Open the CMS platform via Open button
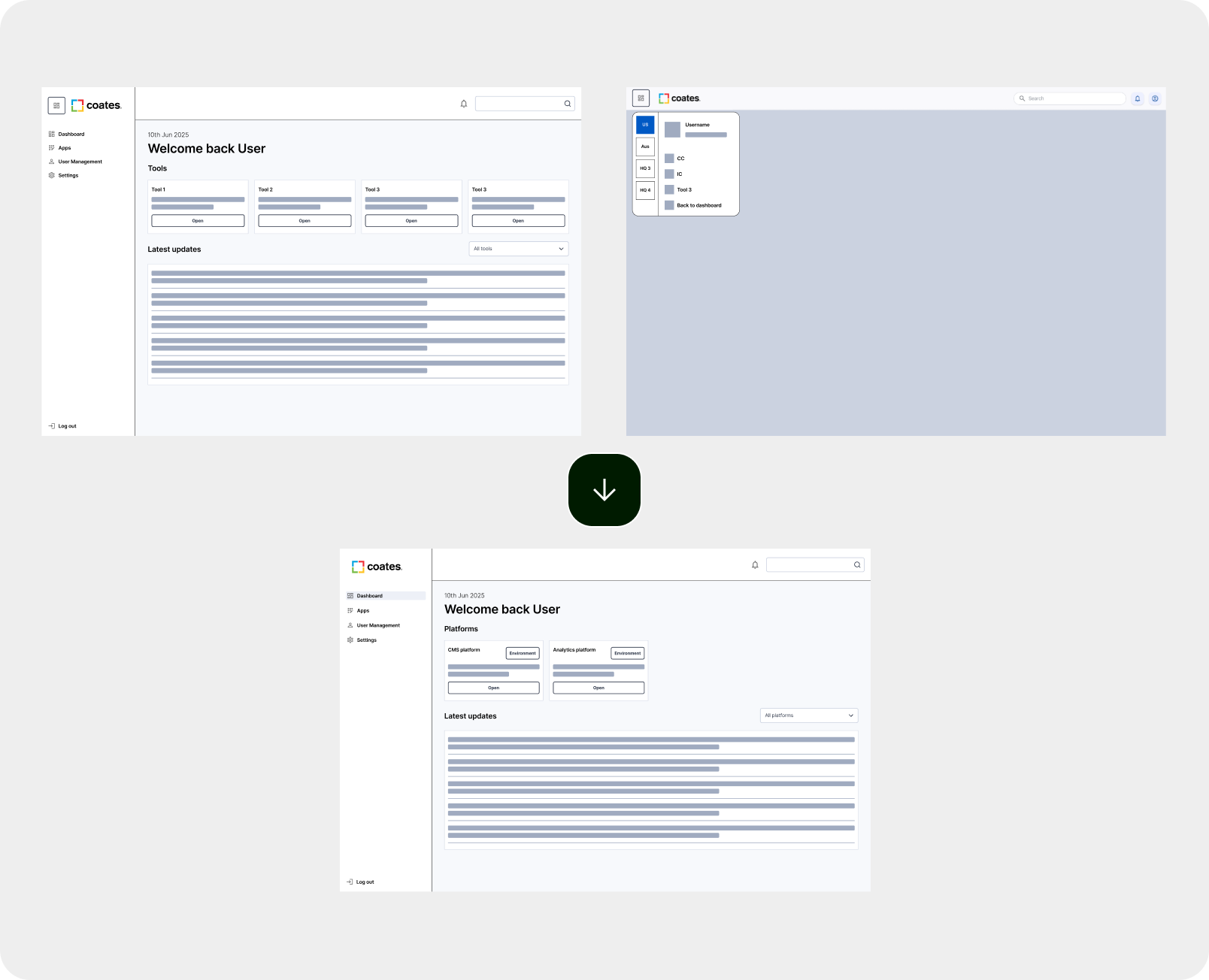Screen dimensions: 1209x980 (494, 688)
